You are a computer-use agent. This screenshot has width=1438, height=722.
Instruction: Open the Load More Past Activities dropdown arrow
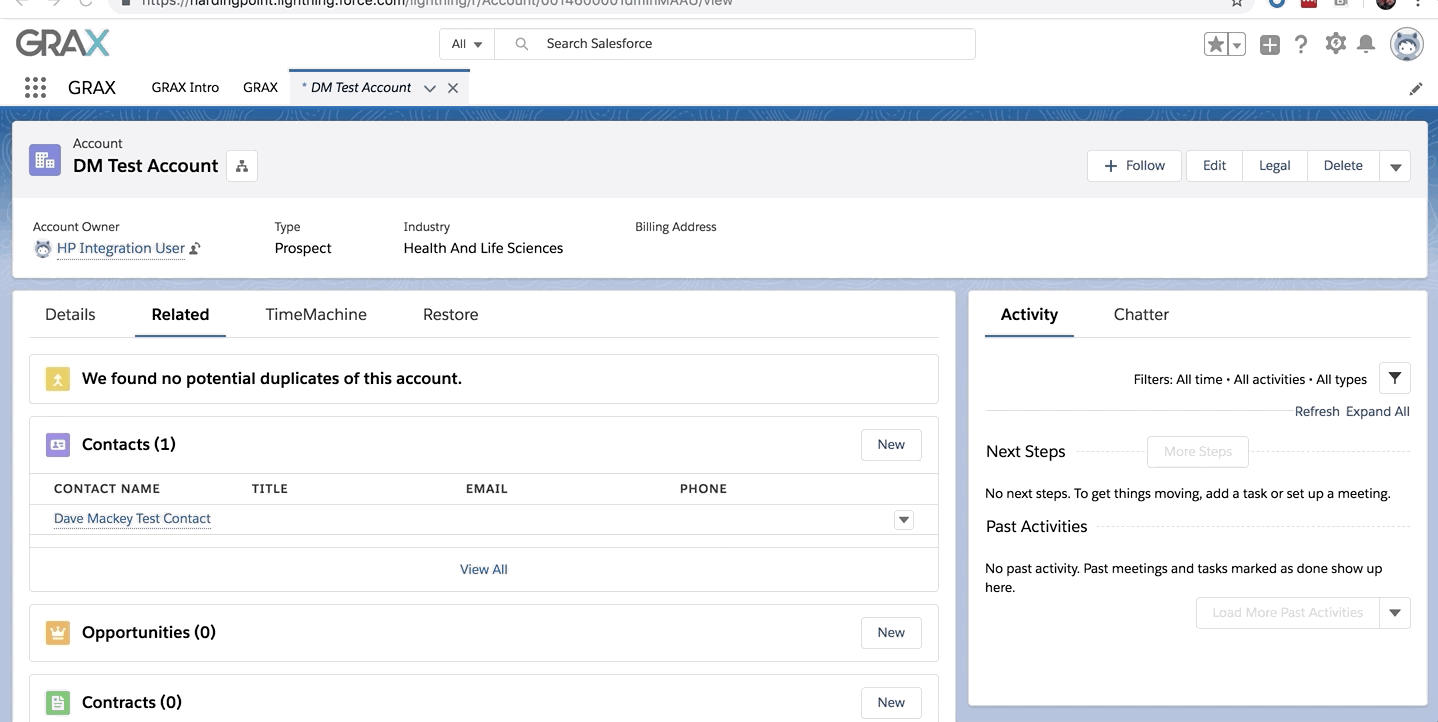1395,613
